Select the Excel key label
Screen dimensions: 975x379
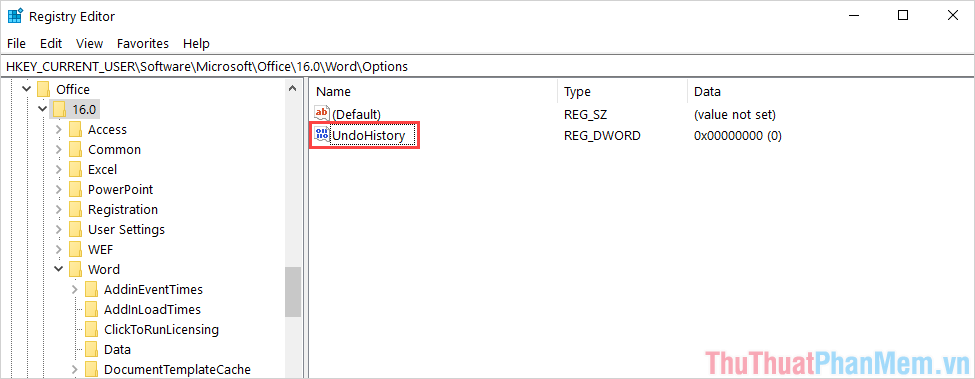click(x=103, y=169)
